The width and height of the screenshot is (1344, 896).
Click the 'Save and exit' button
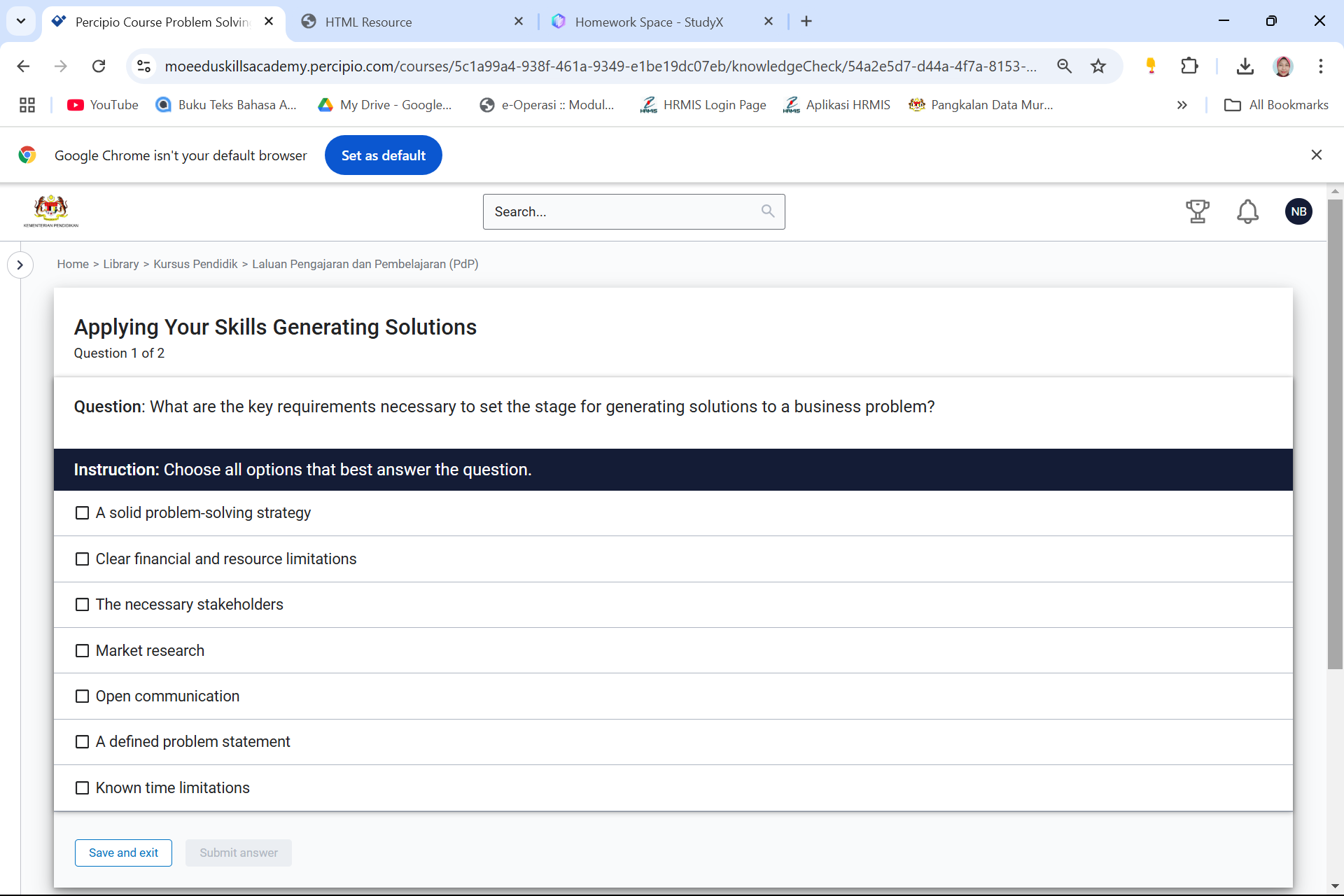(x=123, y=852)
